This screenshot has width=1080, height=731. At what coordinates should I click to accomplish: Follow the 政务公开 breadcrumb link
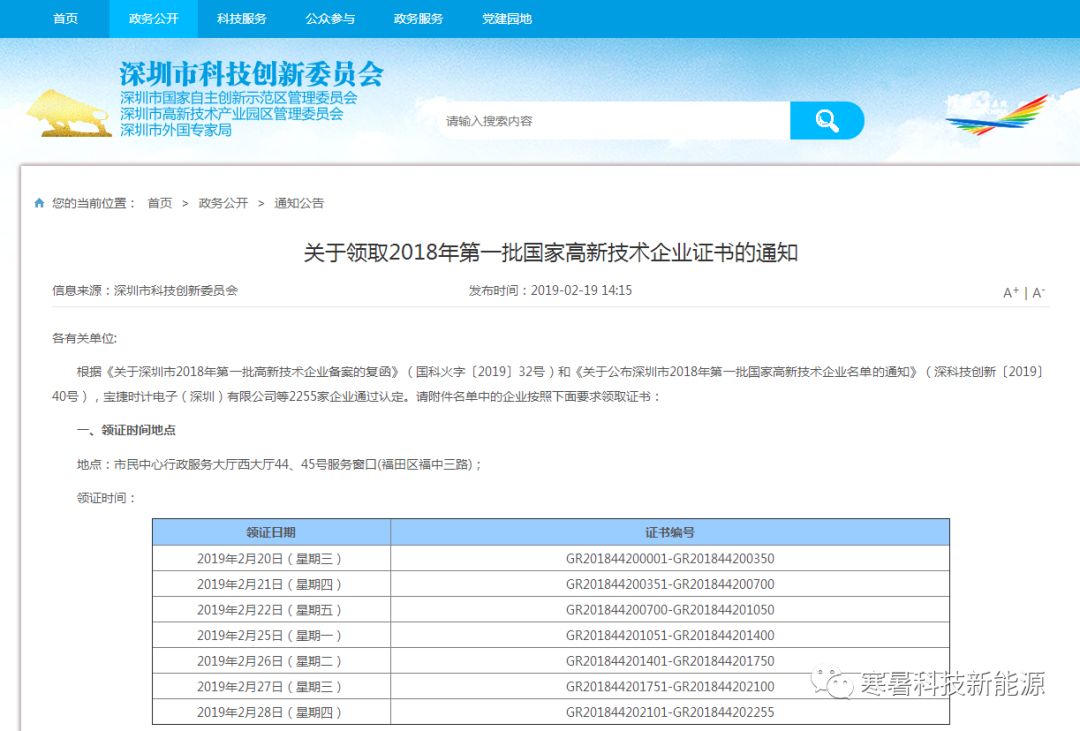click(223, 203)
